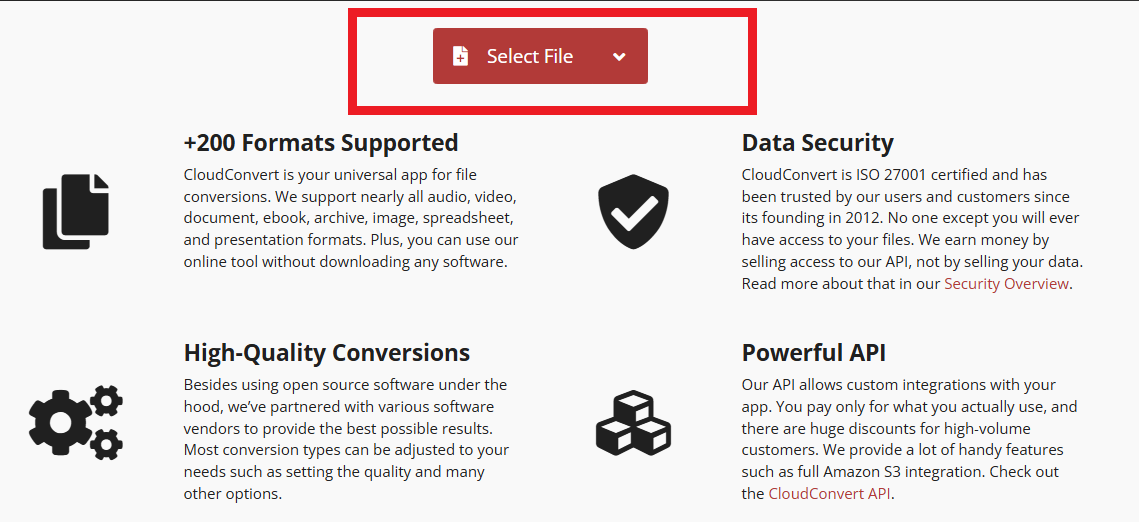Click the paragraph about open source software vendors
Screen dimensions: 1139x522
[x=346, y=439]
